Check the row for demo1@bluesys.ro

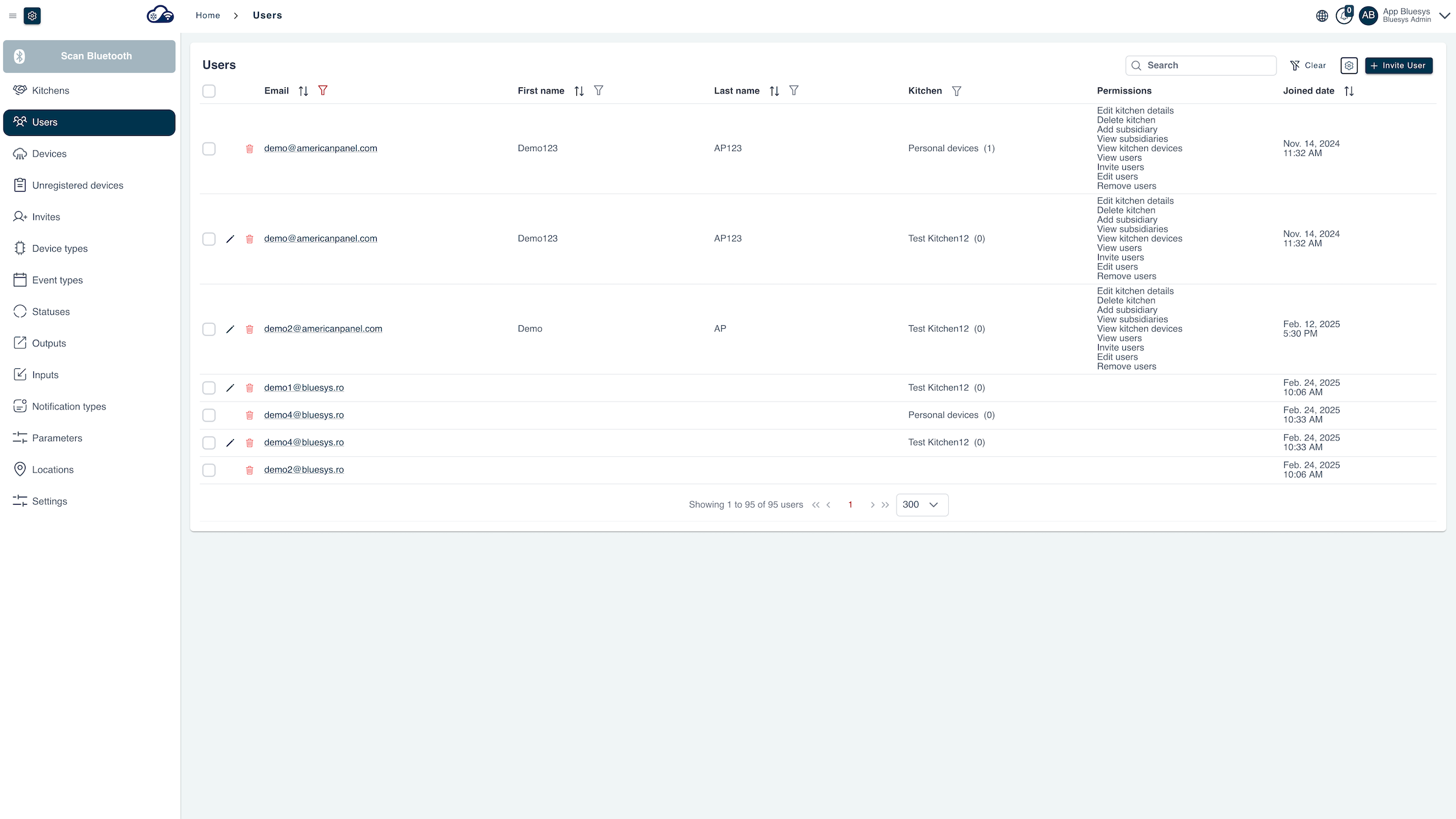(209, 388)
